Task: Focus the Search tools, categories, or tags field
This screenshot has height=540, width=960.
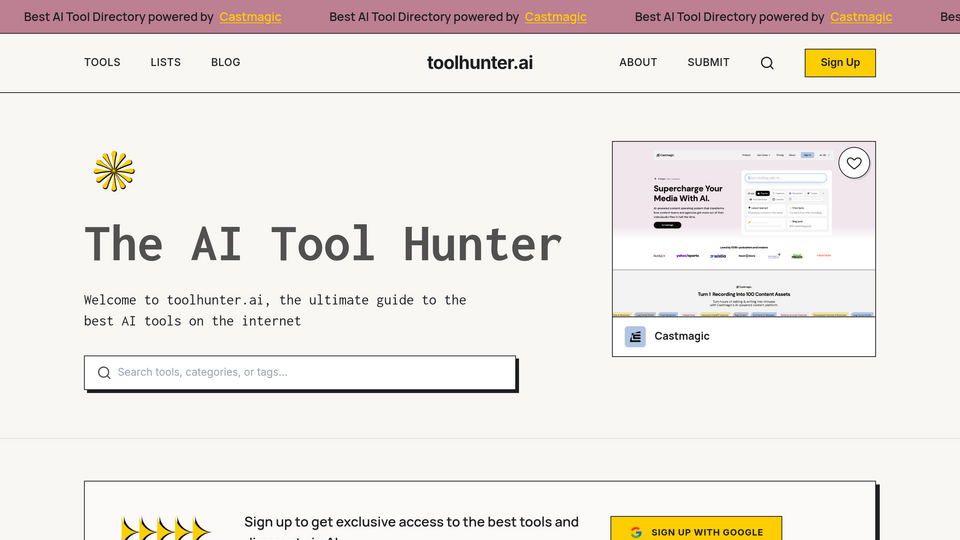Action: pos(300,372)
